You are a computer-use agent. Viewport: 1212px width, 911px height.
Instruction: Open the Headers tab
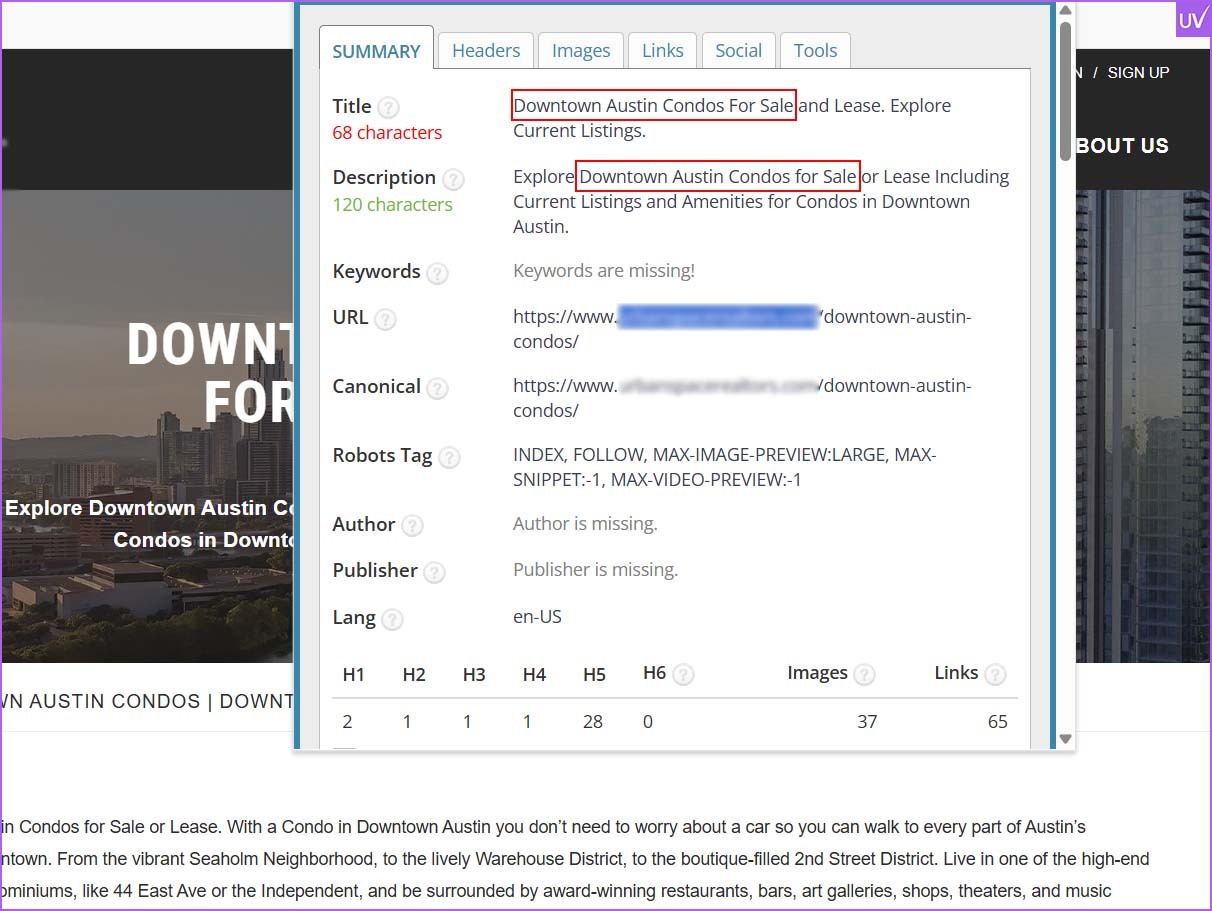click(486, 51)
